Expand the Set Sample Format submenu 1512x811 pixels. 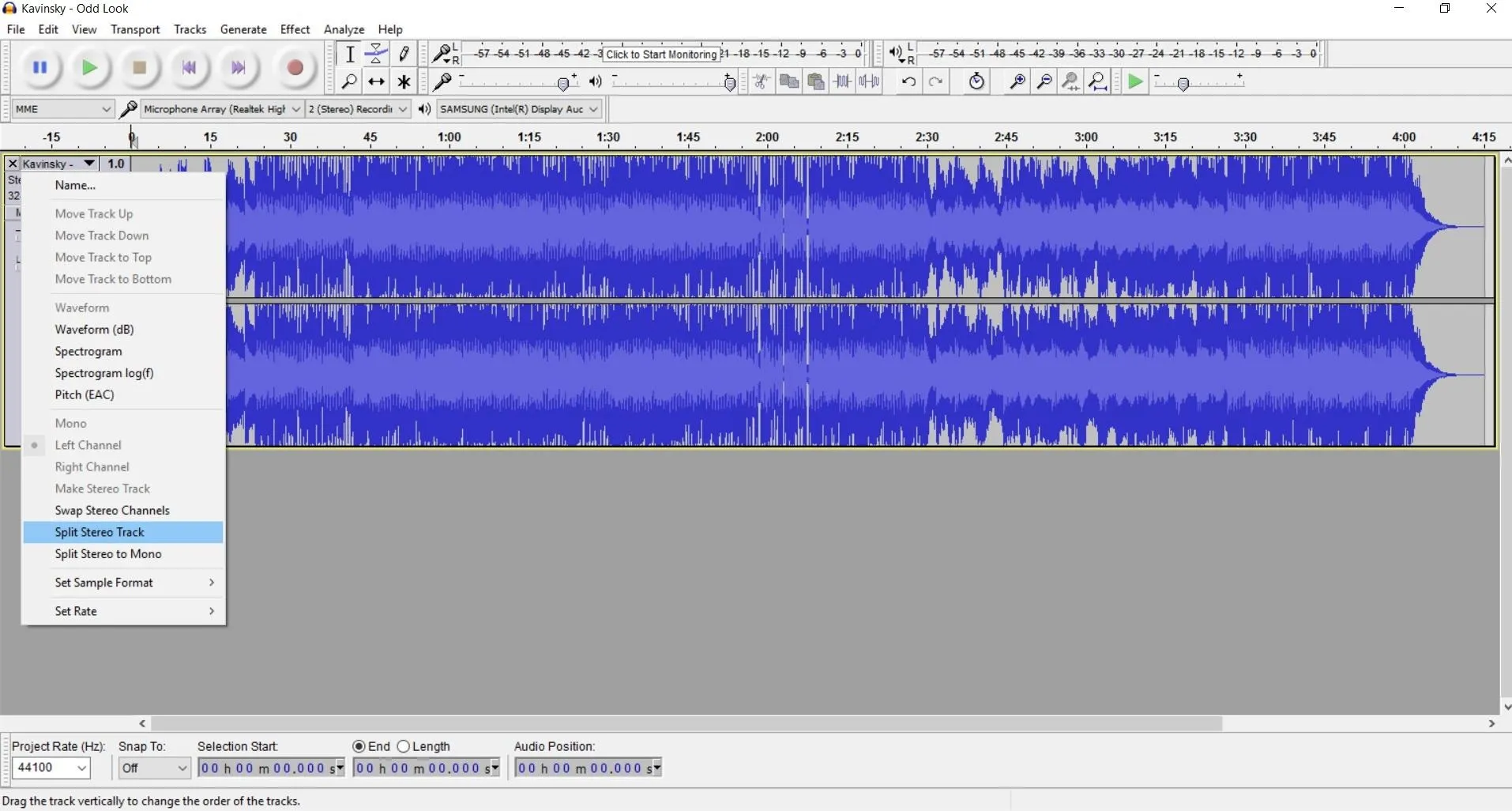pyautogui.click(x=124, y=583)
